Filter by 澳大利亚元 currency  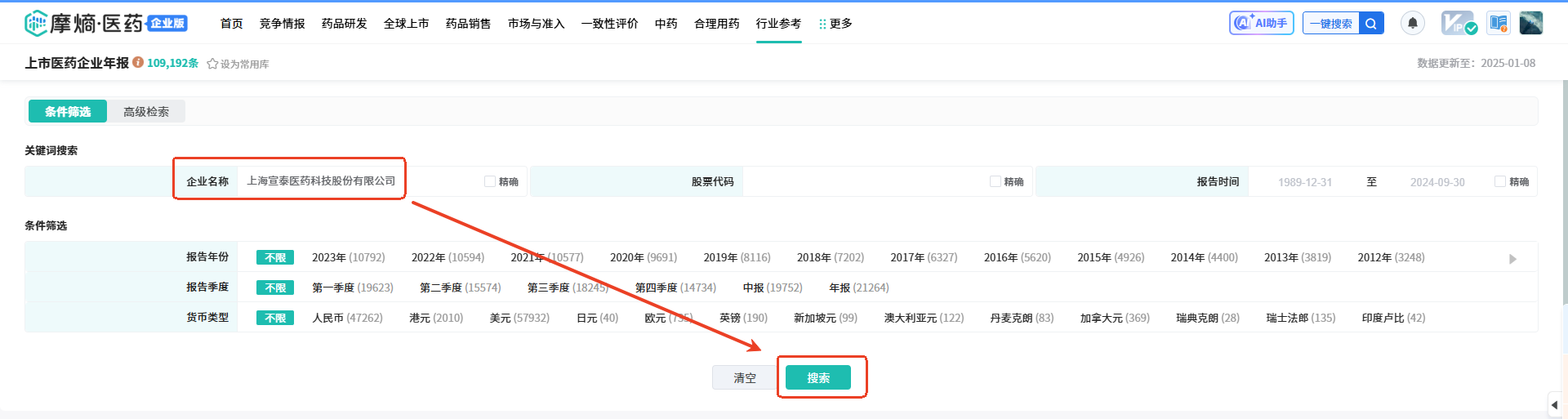point(924,318)
